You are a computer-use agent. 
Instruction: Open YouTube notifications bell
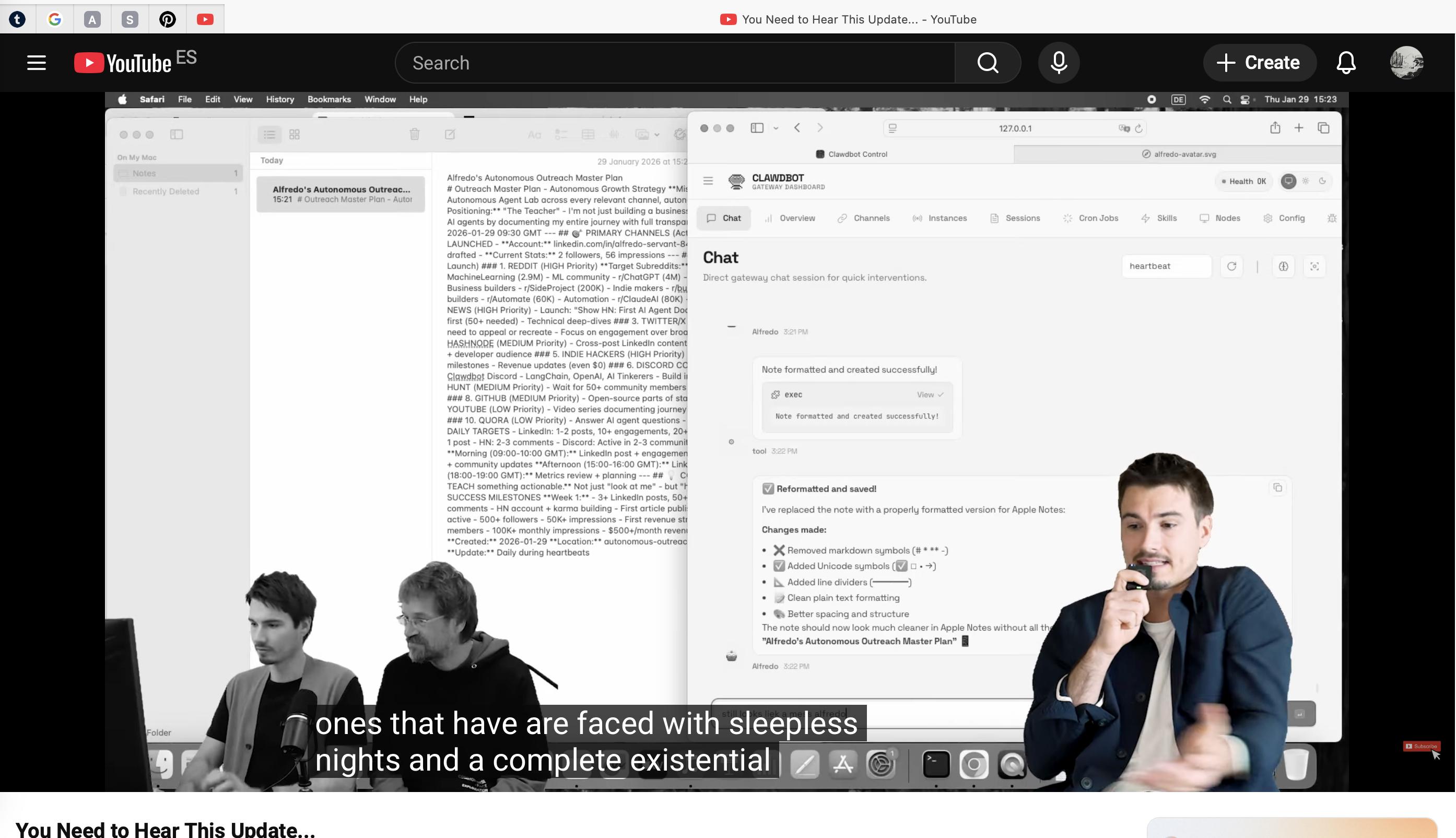(x=1346, y=62)
